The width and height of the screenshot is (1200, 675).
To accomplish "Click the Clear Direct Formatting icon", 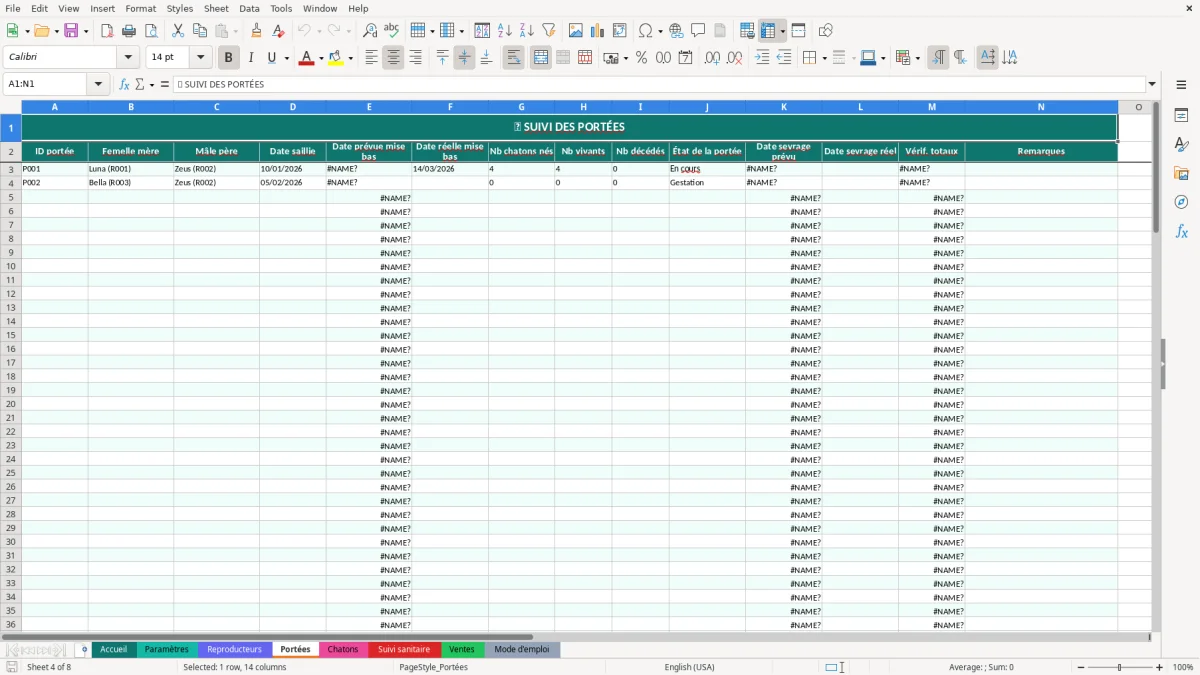I will (x=278, y=31).
